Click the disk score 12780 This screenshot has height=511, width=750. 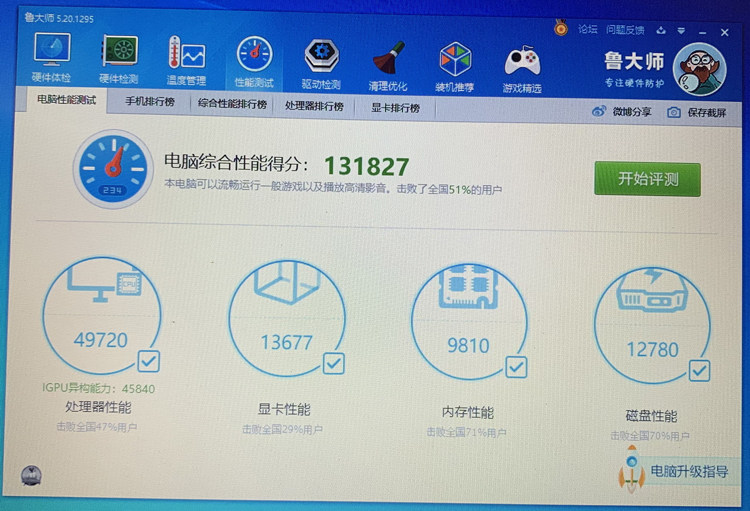pyautogui.click(x=652, y=350)
